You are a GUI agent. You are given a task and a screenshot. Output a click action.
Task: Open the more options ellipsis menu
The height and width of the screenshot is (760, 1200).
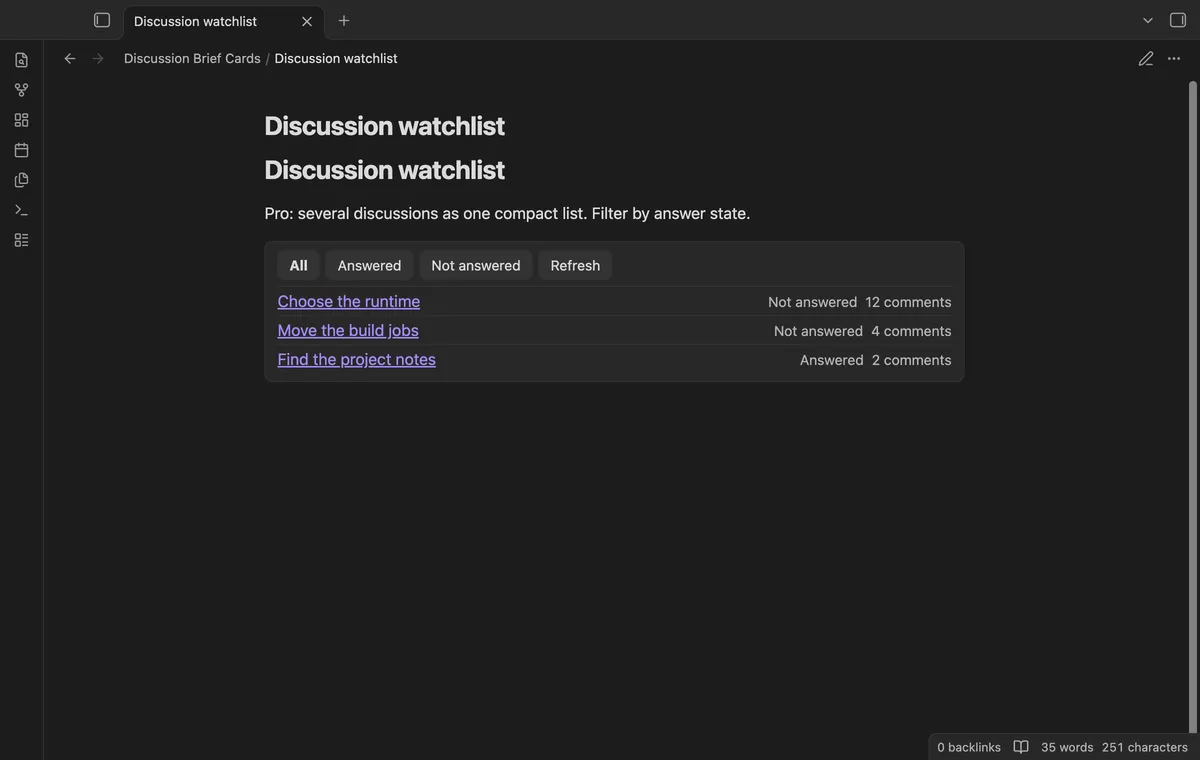[1174, 58]
